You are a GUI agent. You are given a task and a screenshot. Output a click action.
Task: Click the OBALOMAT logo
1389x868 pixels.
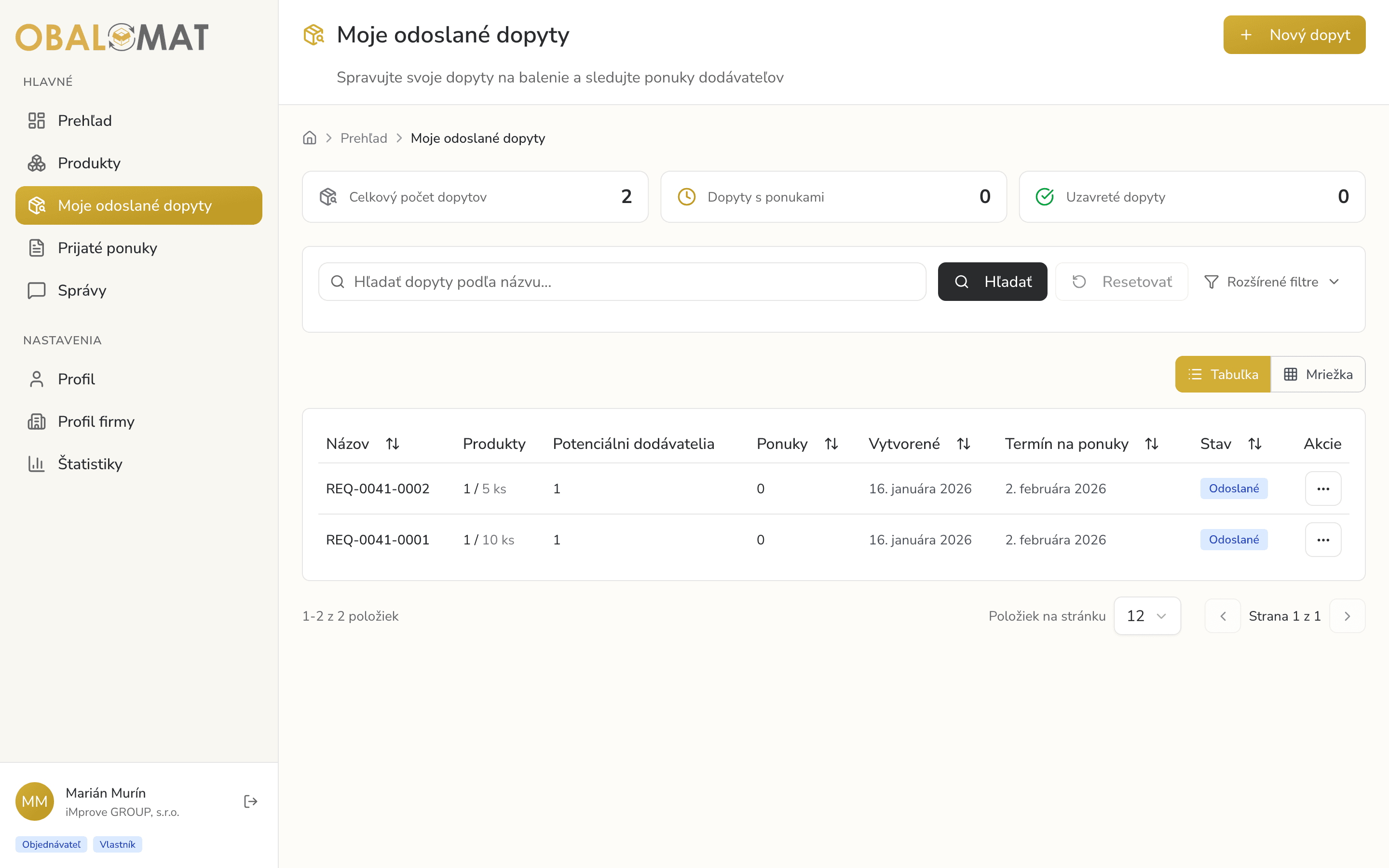coord(112,37)
